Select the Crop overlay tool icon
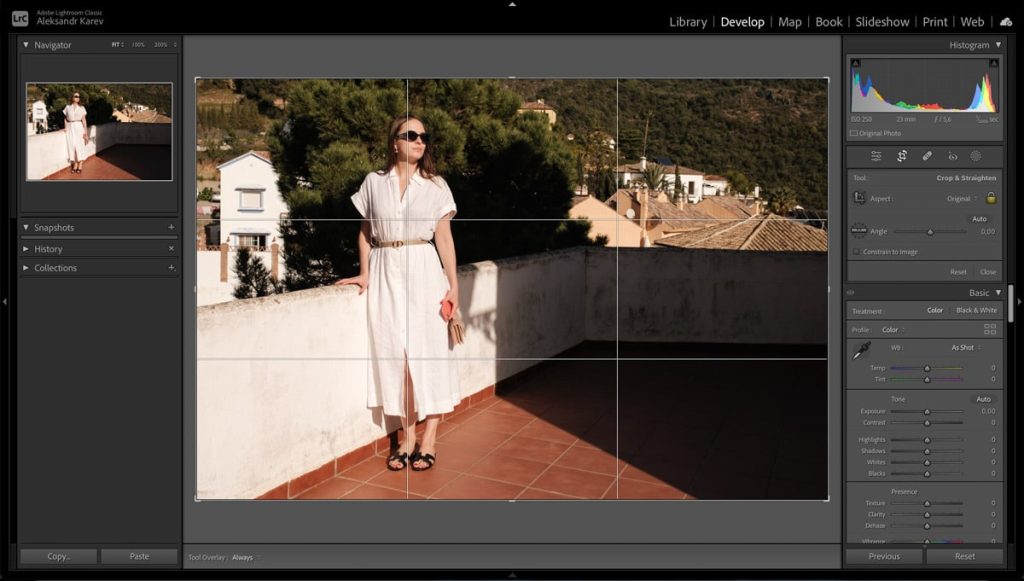The width and height of the screenshot is (1024, 581). [901, 156]
